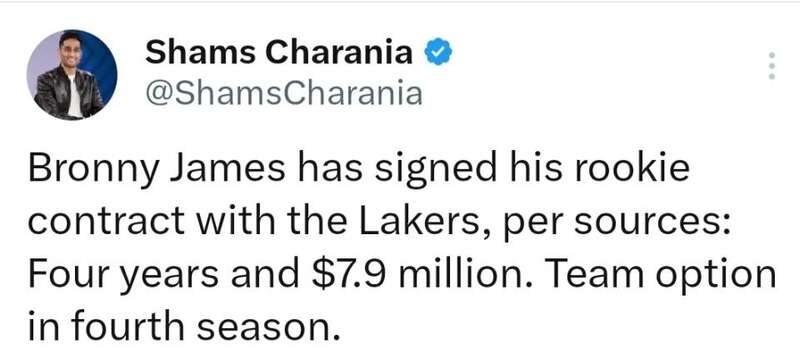Open the Shams Charania display name link
Image resolution: width=800 pixels, height=360 pixels.
click(x=279, y=52)
